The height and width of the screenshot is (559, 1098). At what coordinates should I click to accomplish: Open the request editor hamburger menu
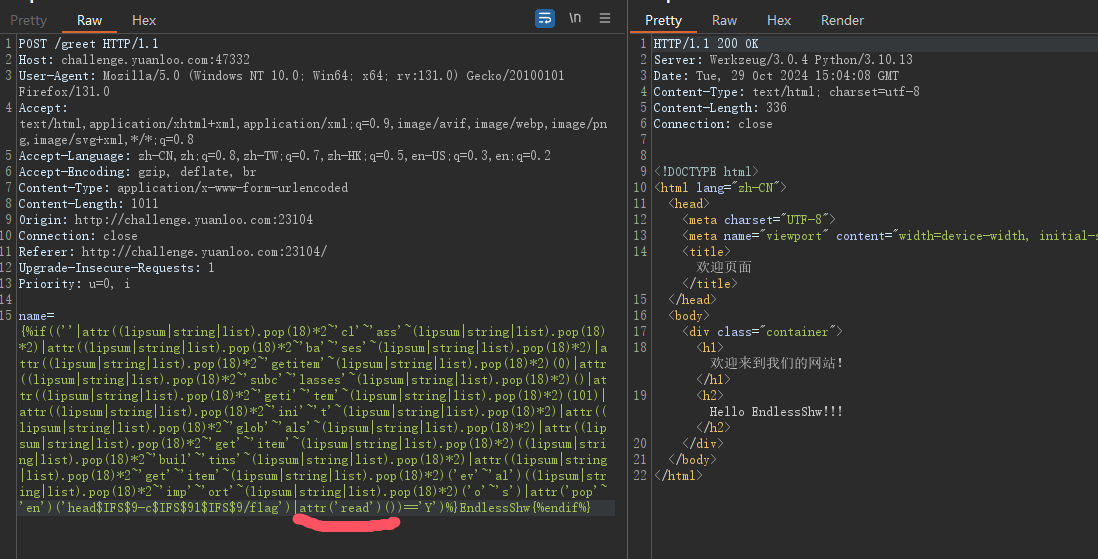coord(605,18)
